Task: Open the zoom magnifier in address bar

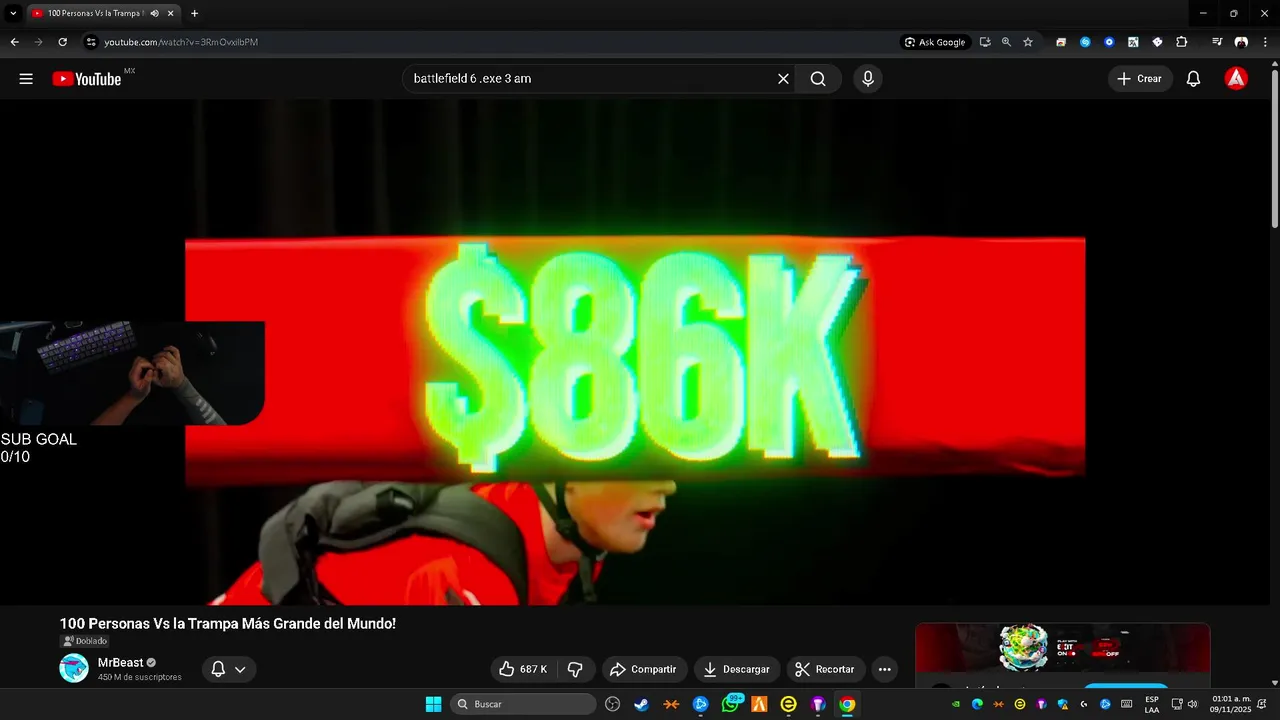Action: 1006,42
